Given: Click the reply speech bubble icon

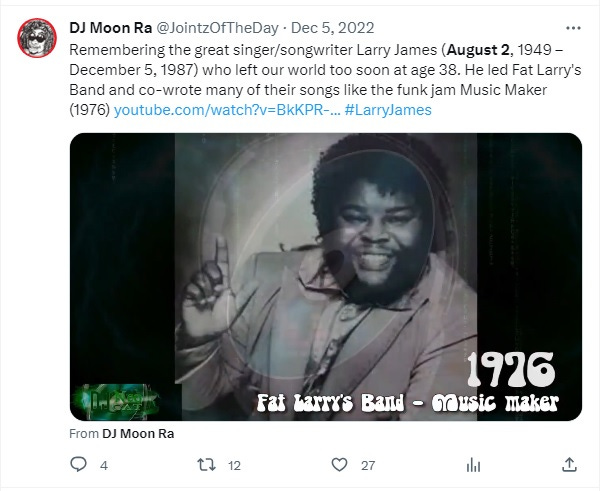Looking at the screenshot, I should [78, 464].
